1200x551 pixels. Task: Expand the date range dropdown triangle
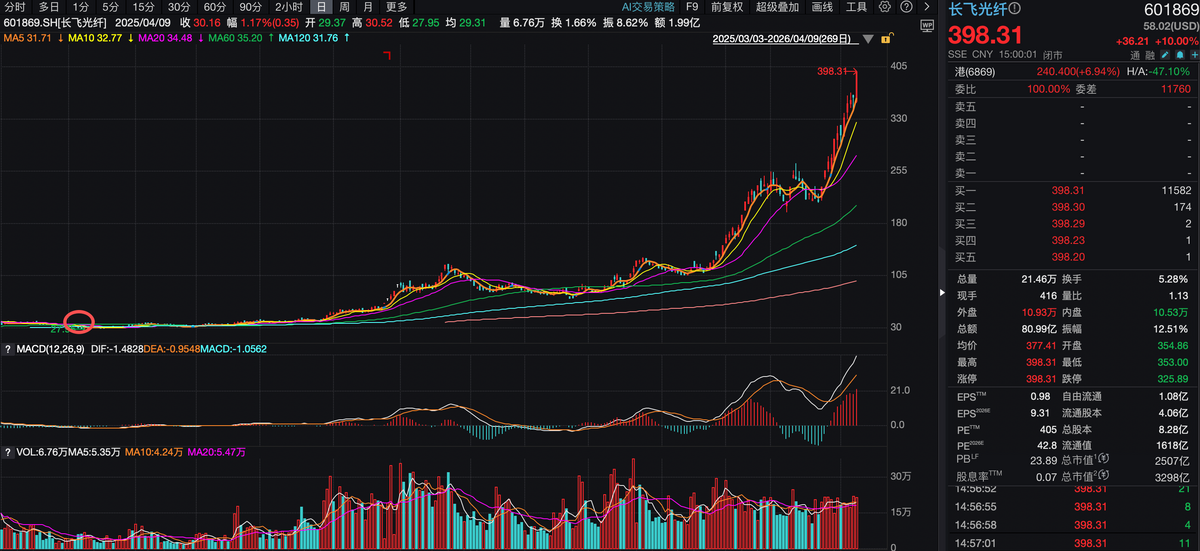[868, 39]
